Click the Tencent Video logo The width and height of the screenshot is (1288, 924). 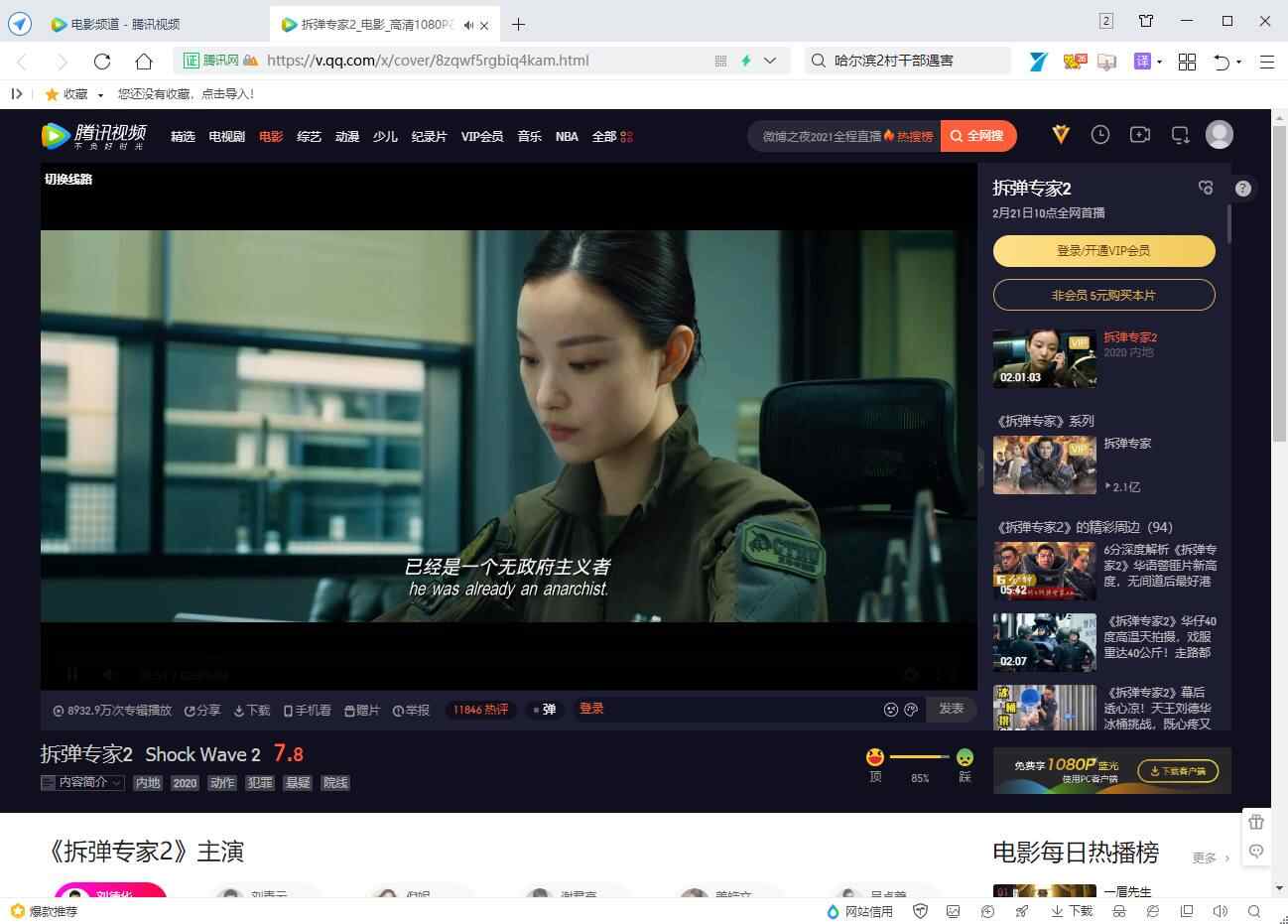tap(94, 136)
